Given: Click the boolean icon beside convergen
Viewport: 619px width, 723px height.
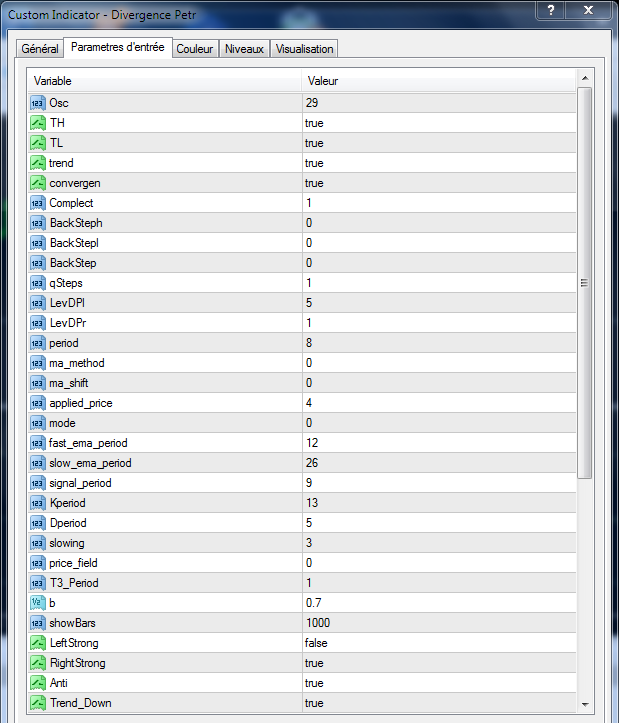Looking at the screenshot, I should pos(38,183).
